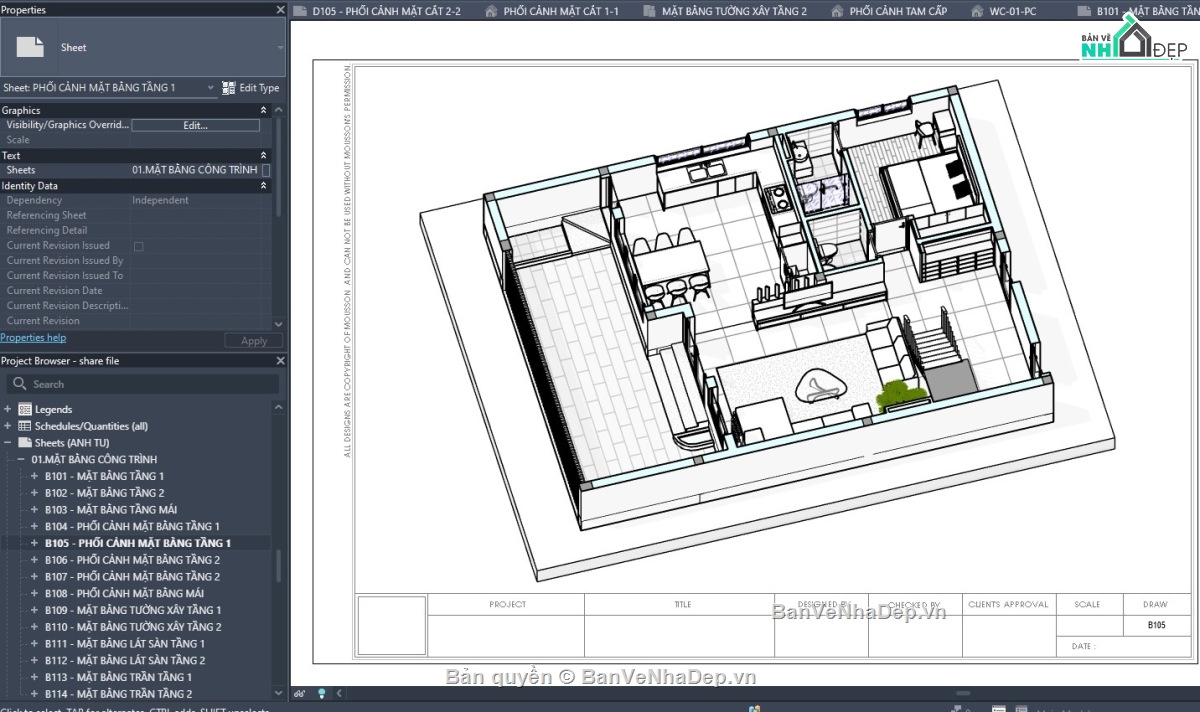Click the canvas horizontal scroll-left arrow
This screenshot has height=712, width=1200.
click(x=339, y=693)
